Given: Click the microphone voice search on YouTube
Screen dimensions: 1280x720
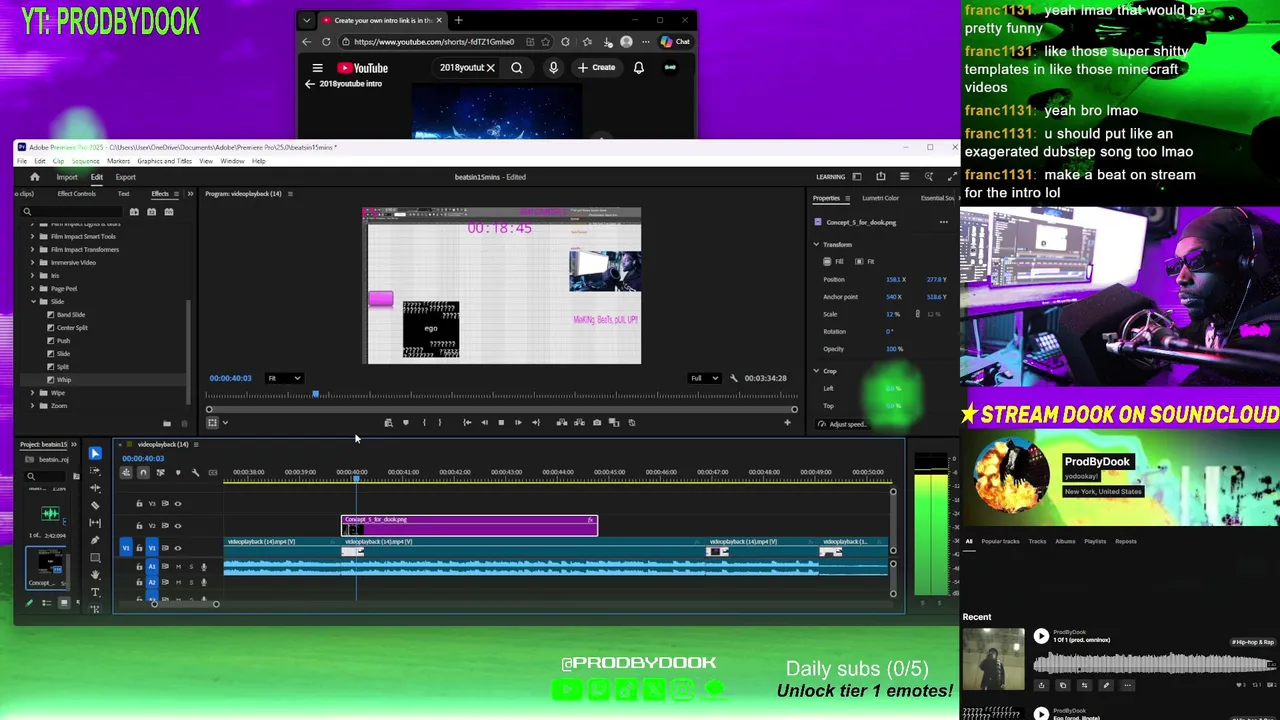Looking at the screenshot, I should coord(553,68).
